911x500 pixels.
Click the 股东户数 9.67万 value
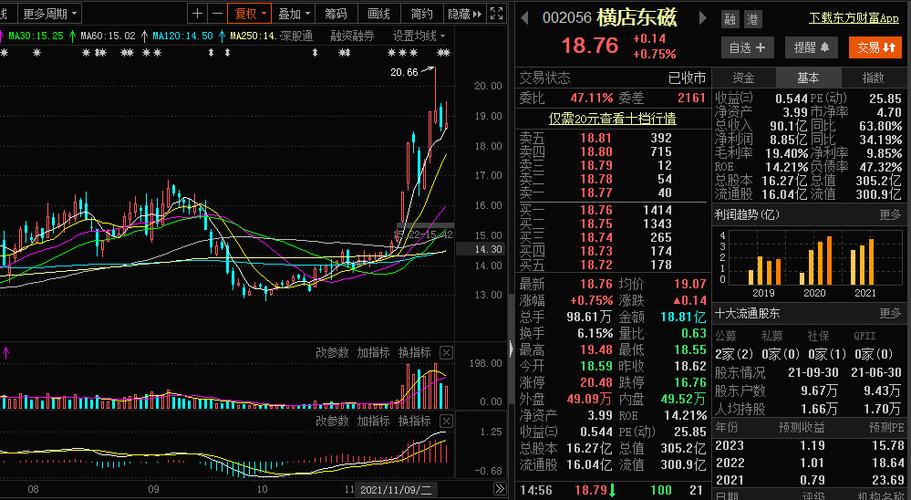[820, 391]
